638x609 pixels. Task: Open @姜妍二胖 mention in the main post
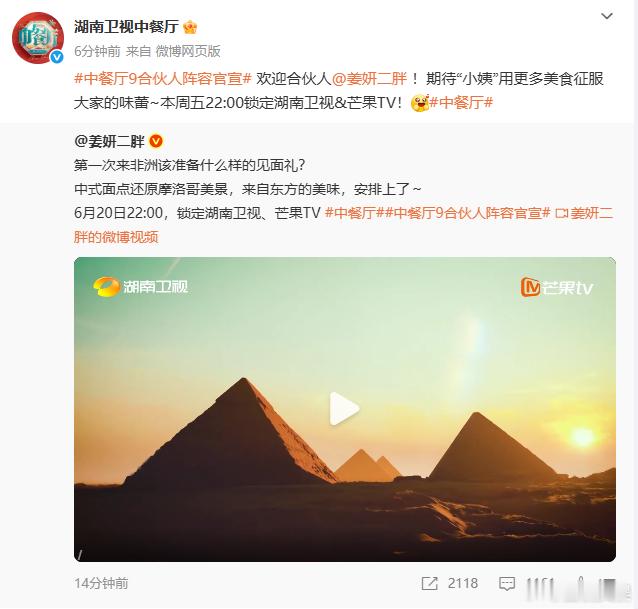tap(369, 79)
